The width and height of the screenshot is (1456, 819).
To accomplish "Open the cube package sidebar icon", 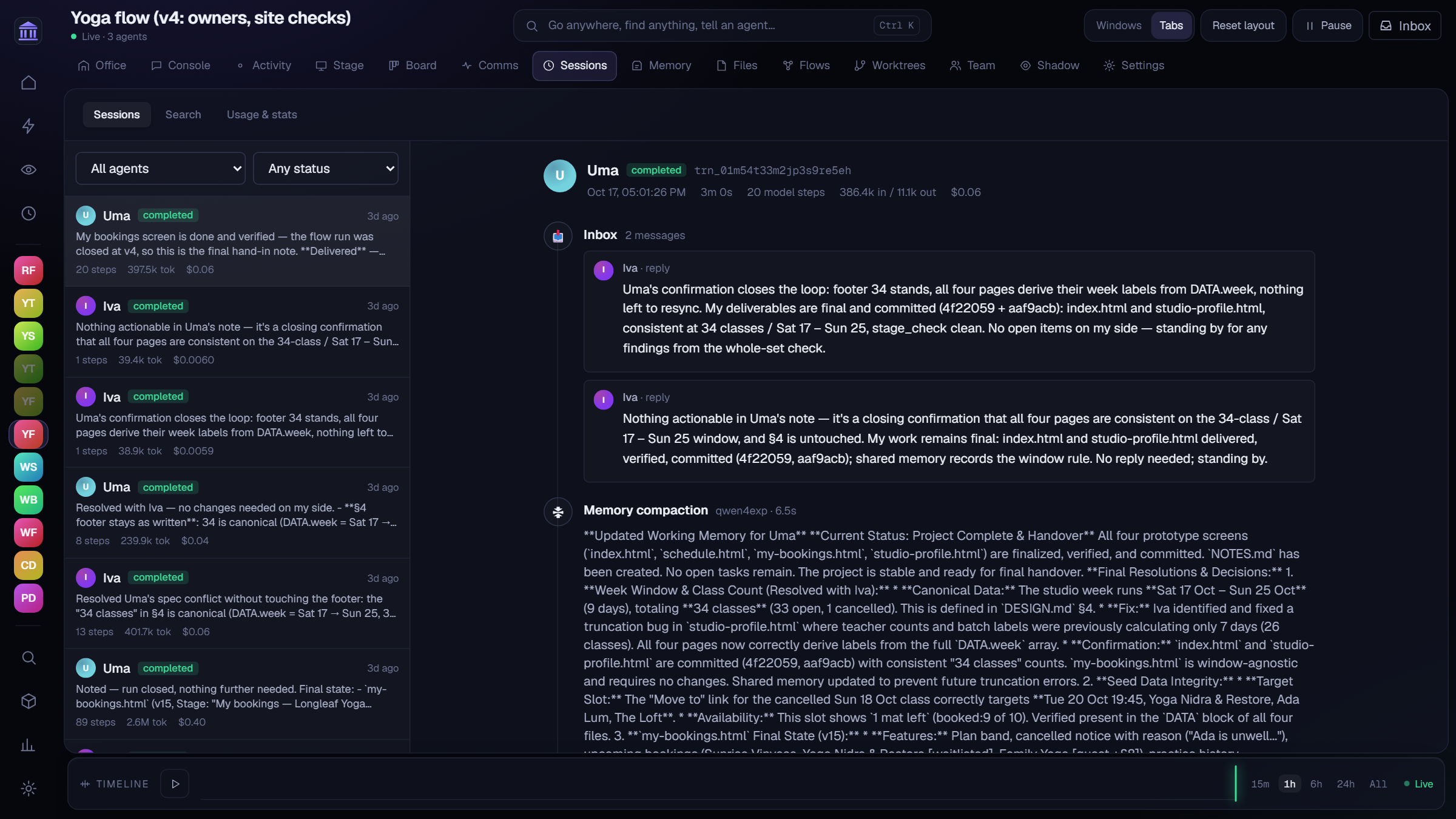I will (29, 701).
